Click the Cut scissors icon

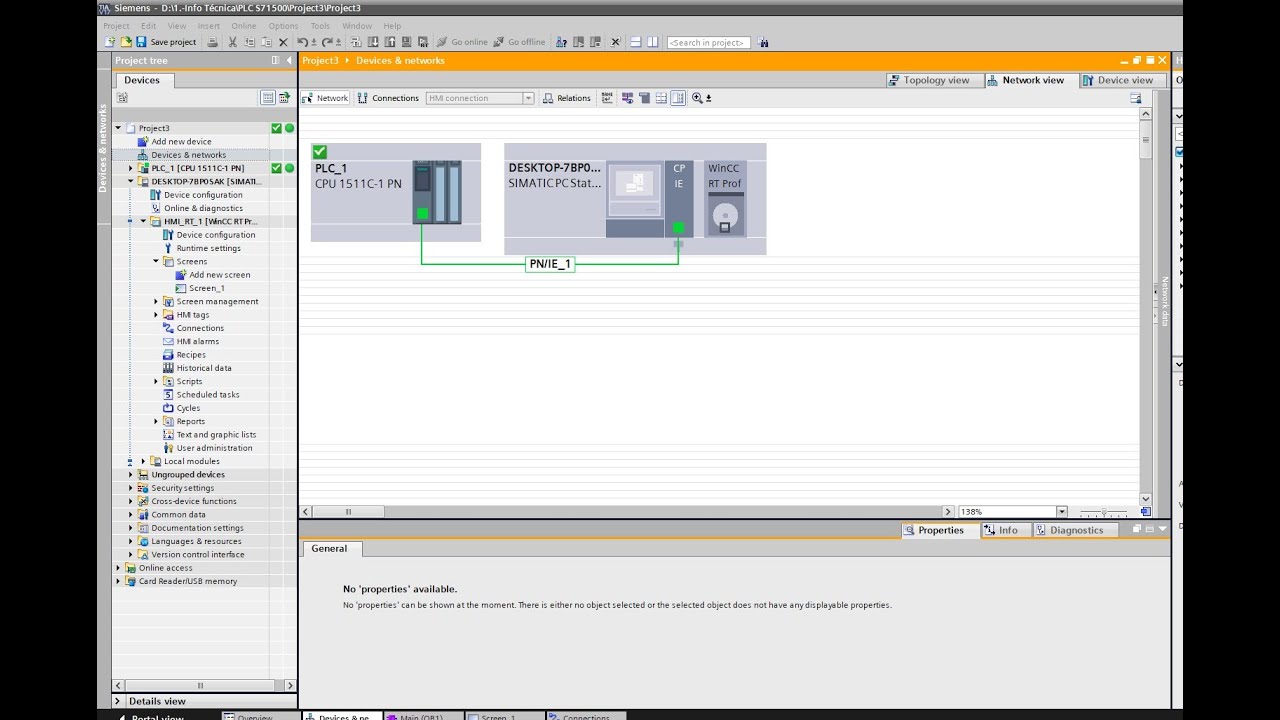coord(232,42)
